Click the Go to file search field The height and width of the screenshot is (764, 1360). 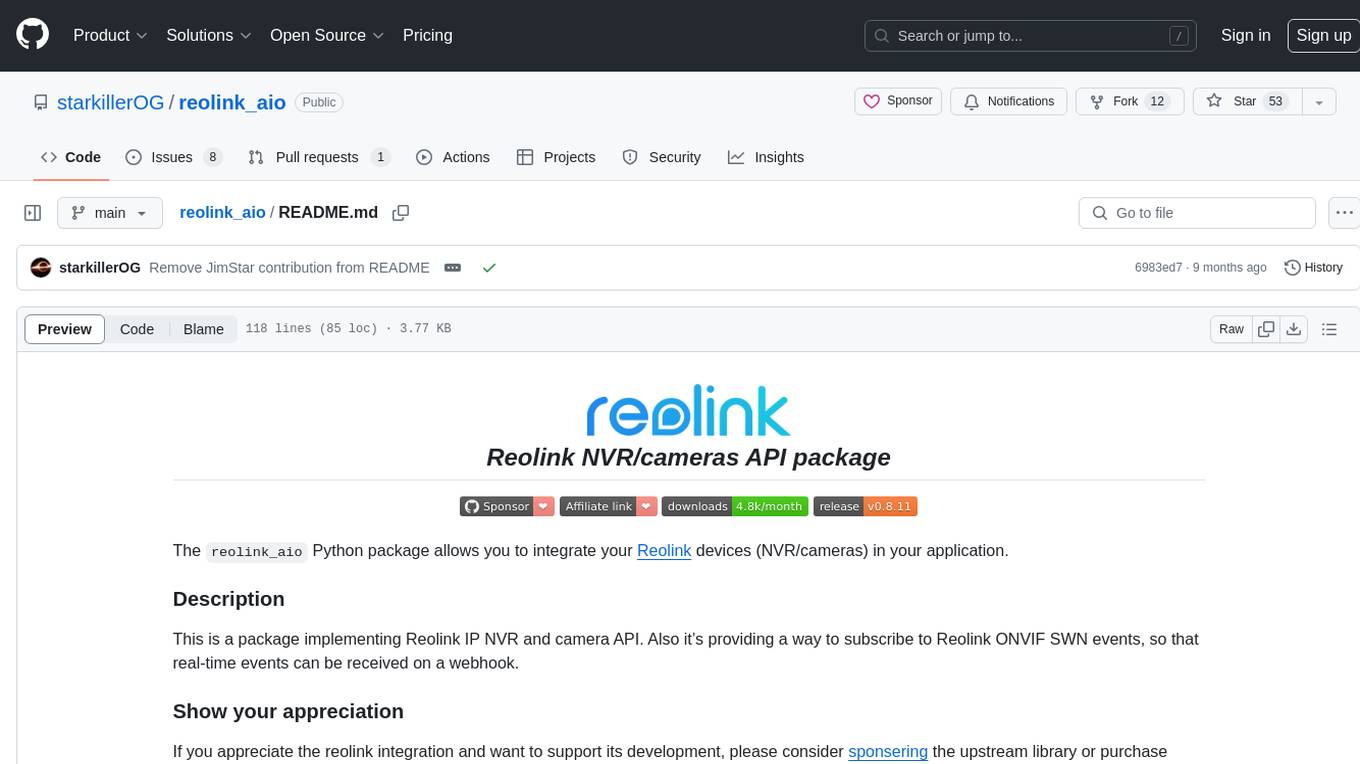click(x=1197, y=213)
